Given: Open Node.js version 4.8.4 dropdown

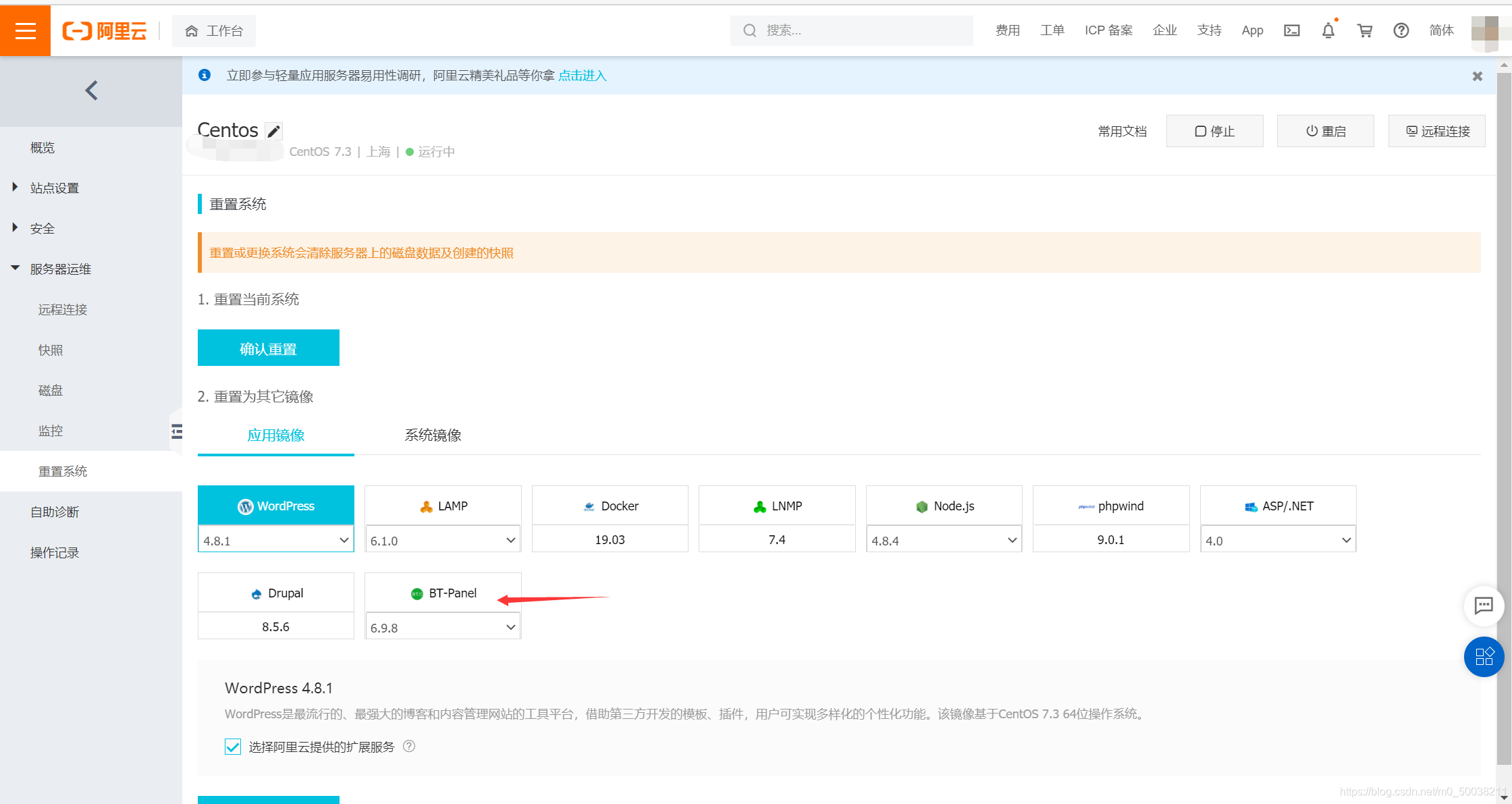Looking at the screenshot, I should click(x=944, y=540).
